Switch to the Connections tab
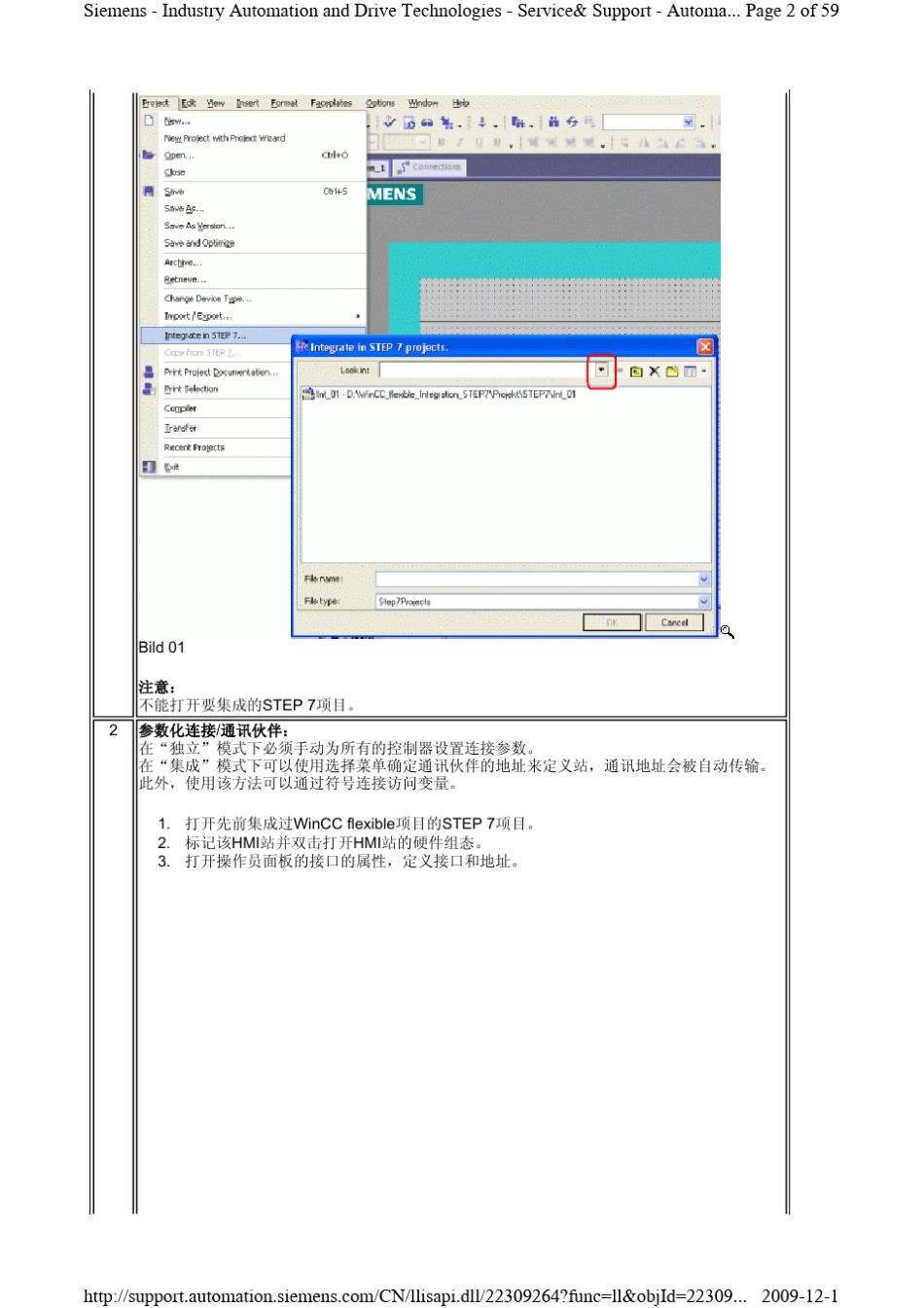 pos(429,167)
